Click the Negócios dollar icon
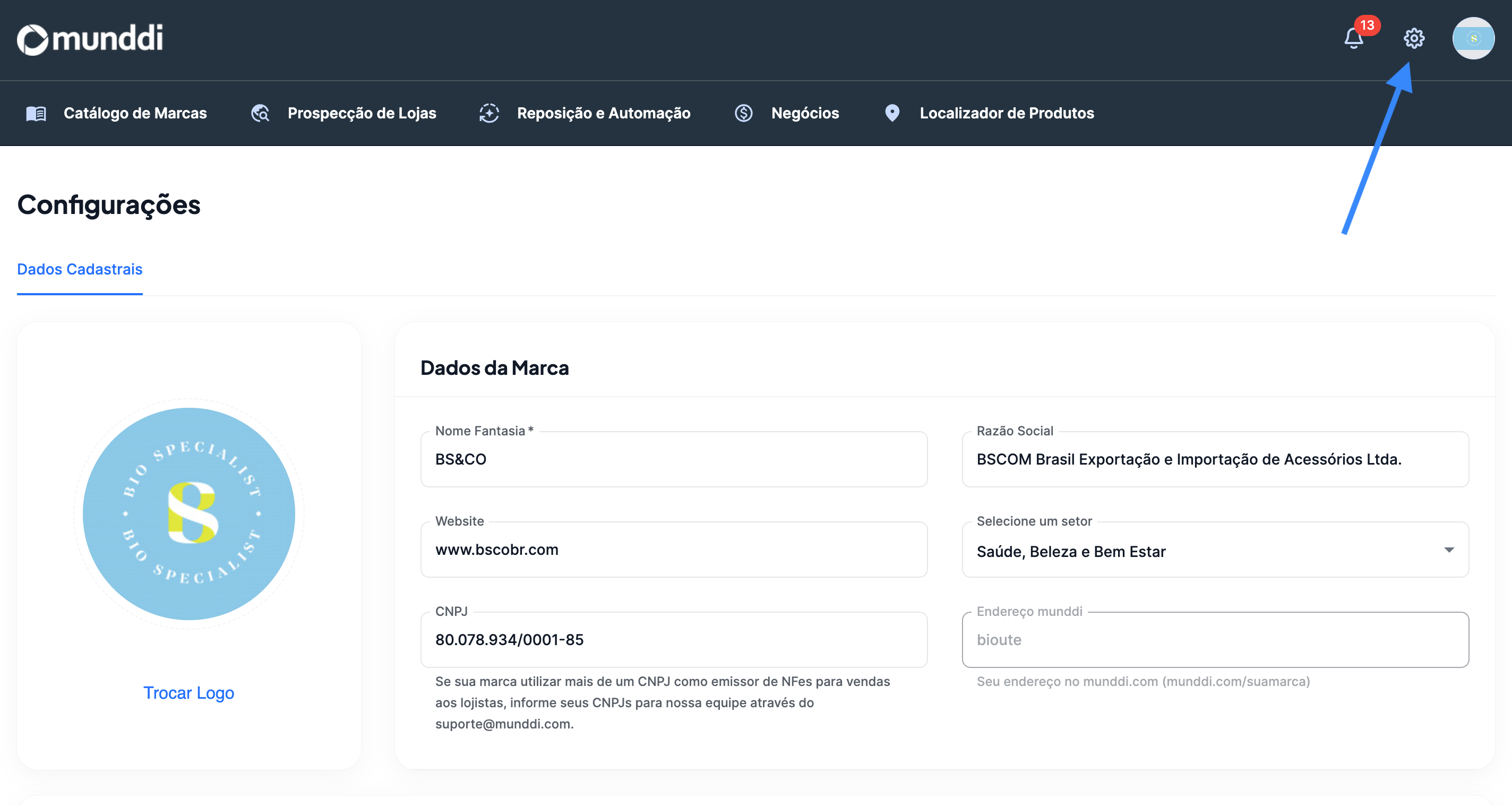Image resolution: width=1512 pixels, height=806 pixels. (744, 113)
